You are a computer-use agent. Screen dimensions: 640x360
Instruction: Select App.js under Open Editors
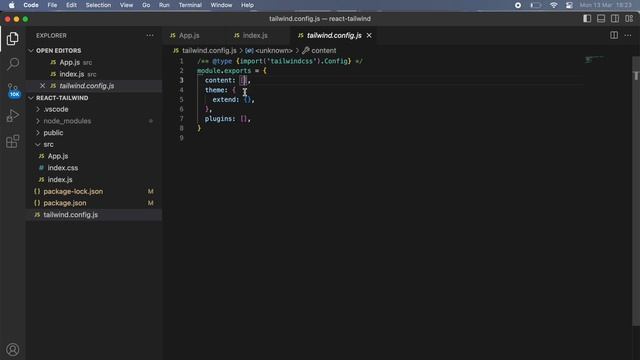(x=94, y=62)
